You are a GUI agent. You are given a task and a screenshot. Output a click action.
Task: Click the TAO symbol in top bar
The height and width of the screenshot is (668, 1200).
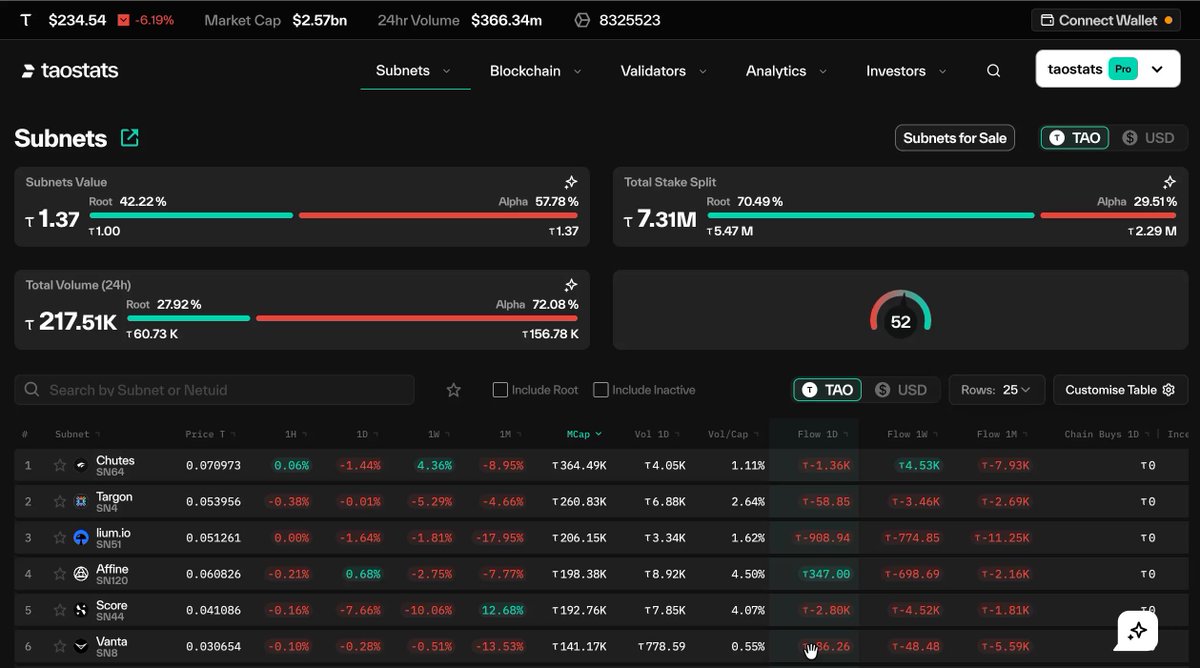point(26,20)
